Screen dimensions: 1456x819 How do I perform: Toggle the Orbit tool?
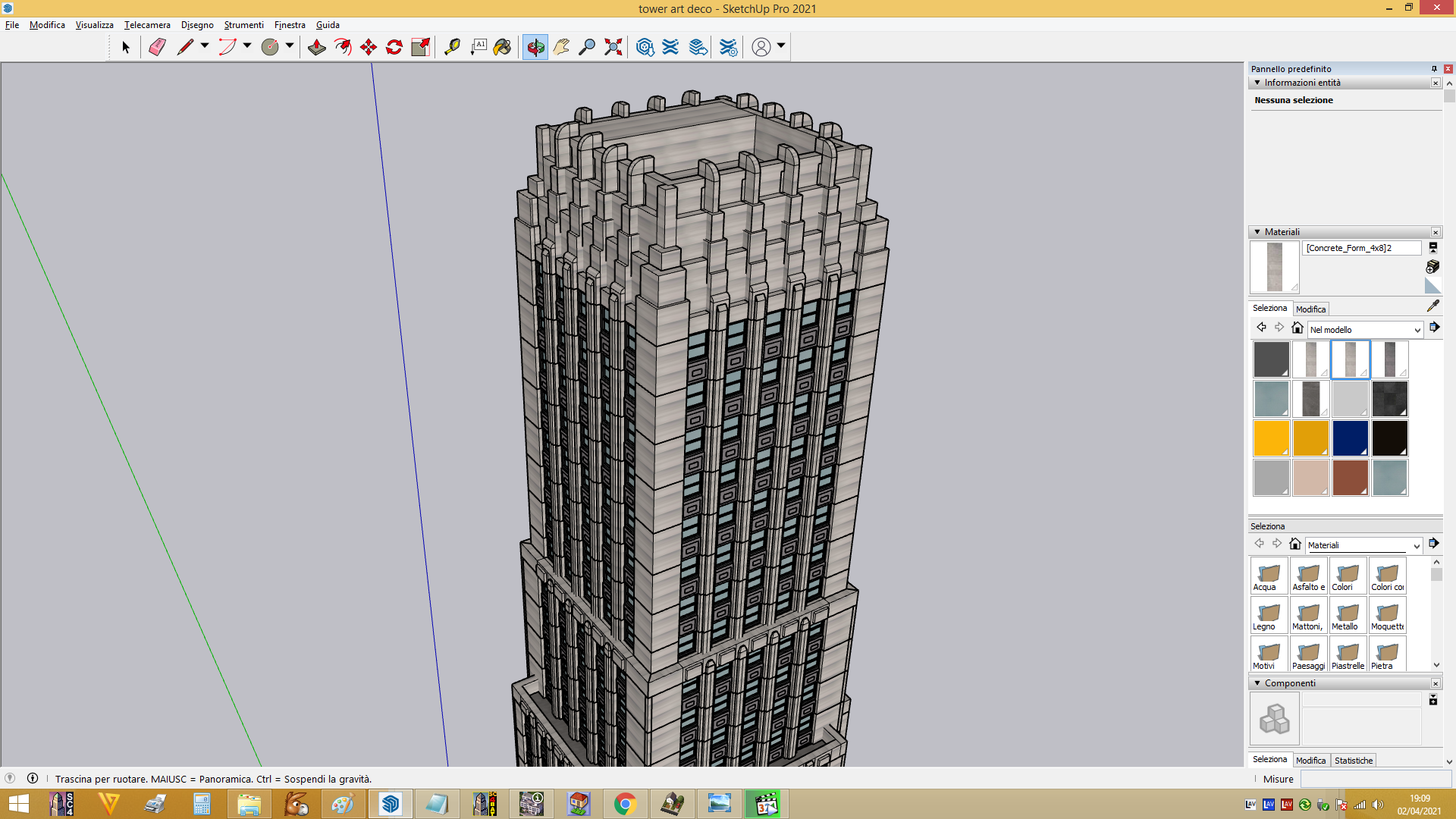pos(535,47)
